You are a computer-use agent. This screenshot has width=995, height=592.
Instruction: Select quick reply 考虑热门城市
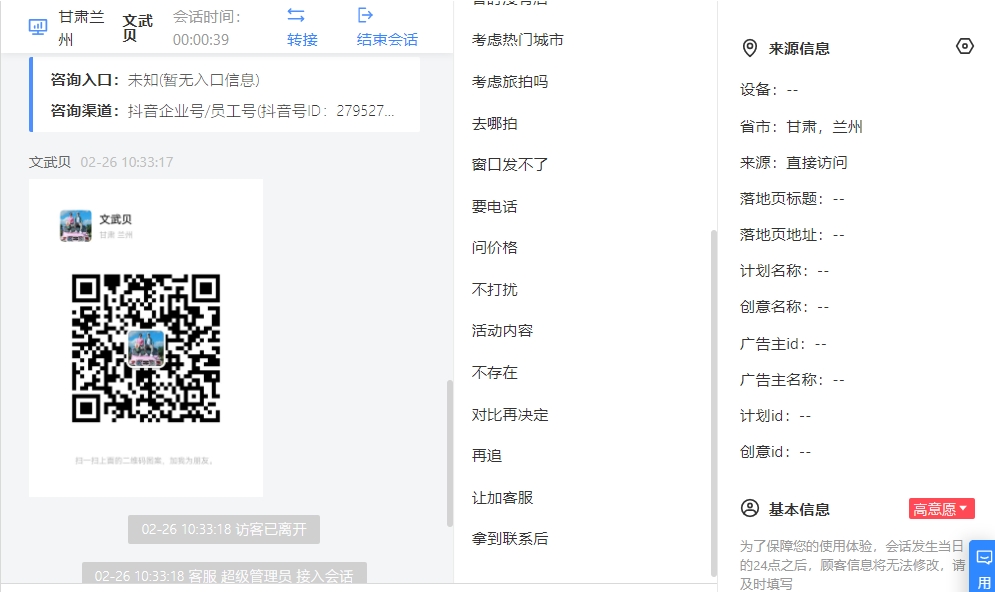click(518, 40)
